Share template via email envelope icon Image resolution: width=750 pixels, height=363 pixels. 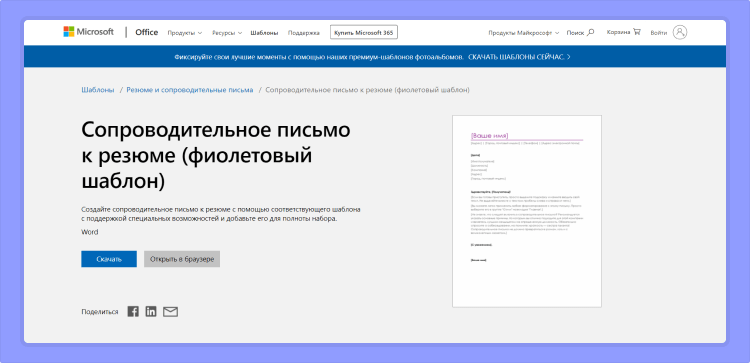coord(170,312)
